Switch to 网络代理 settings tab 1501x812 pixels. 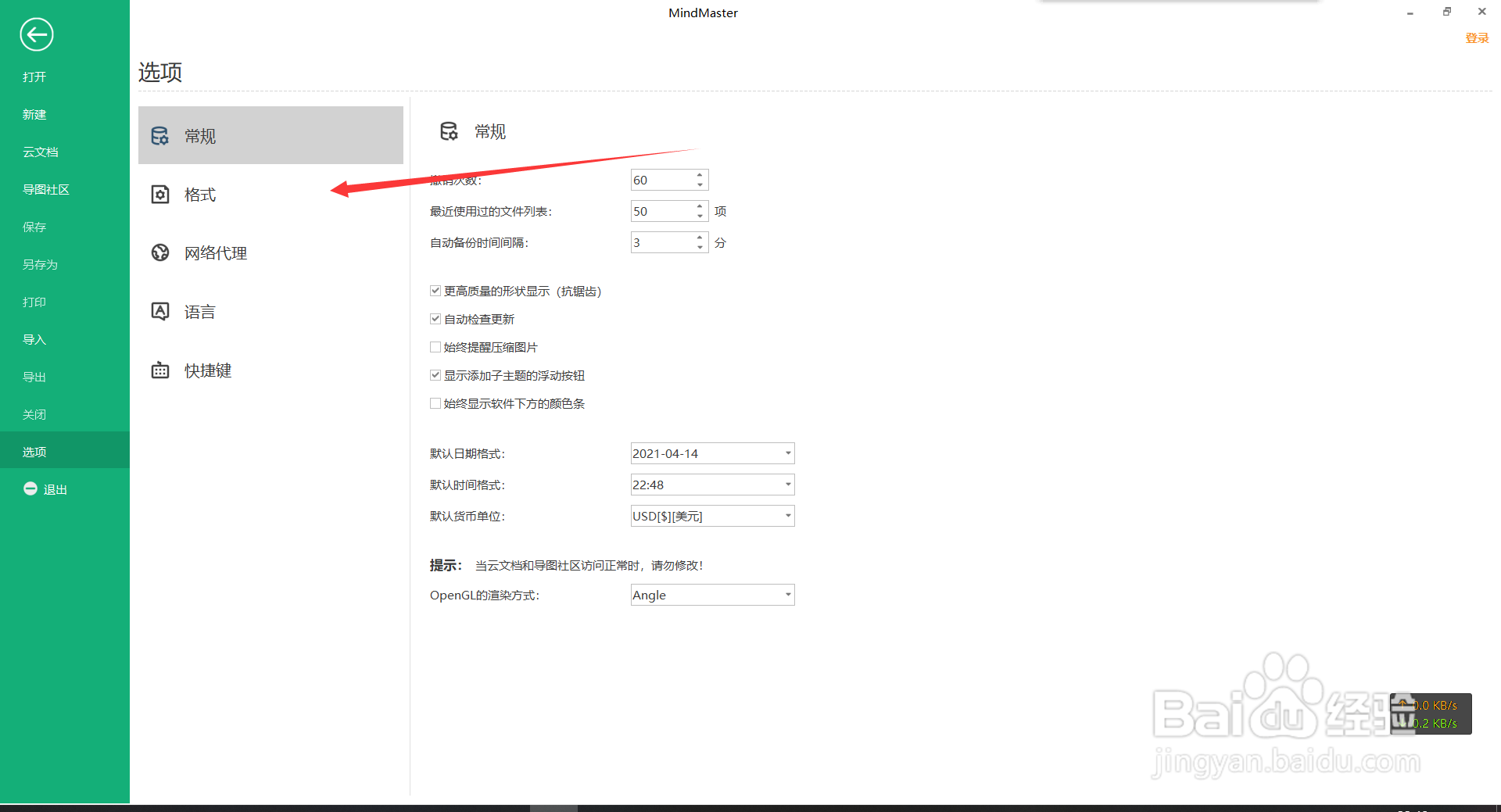pos(270,252)
